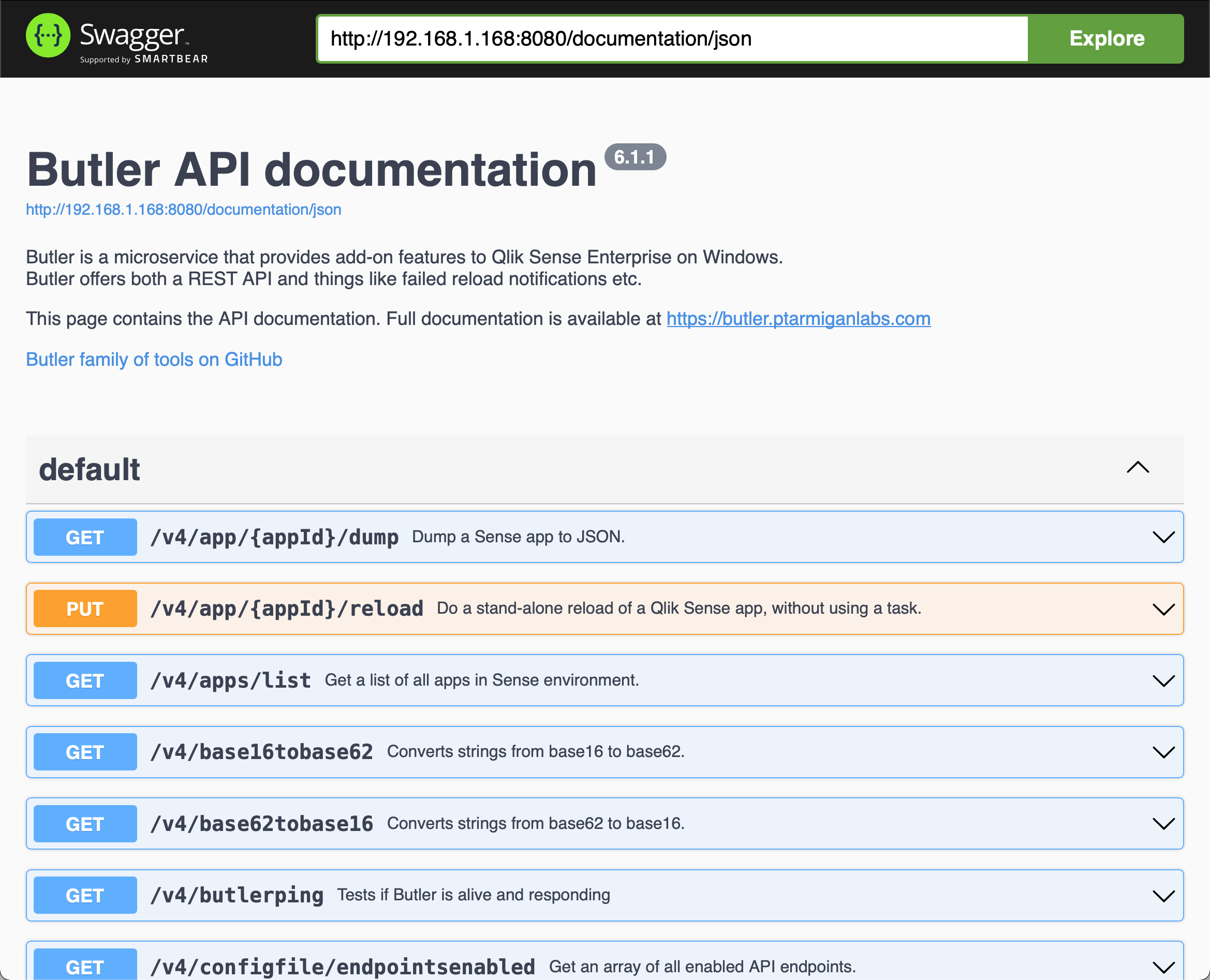This screenshot has height=980, width=1210.
Task: Click the documentation URL input field
Action: coord(672,38)
